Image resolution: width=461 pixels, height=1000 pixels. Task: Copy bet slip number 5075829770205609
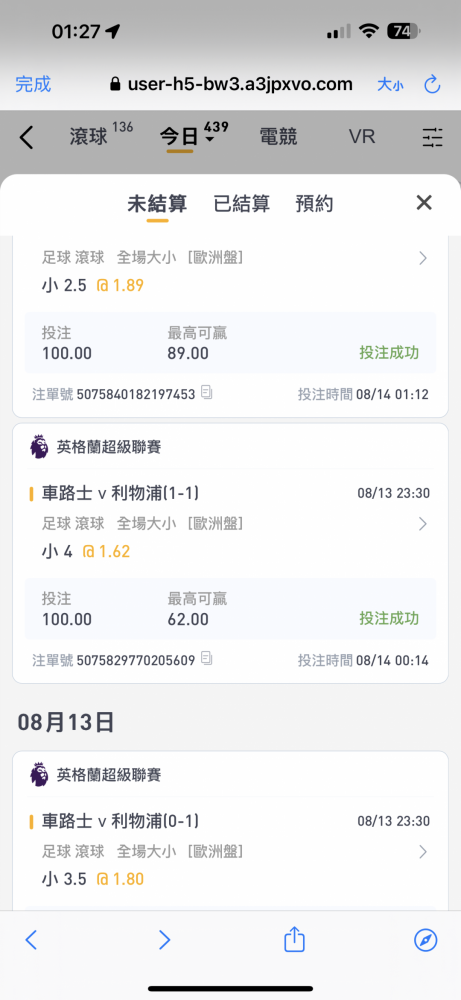coord(207,659)
